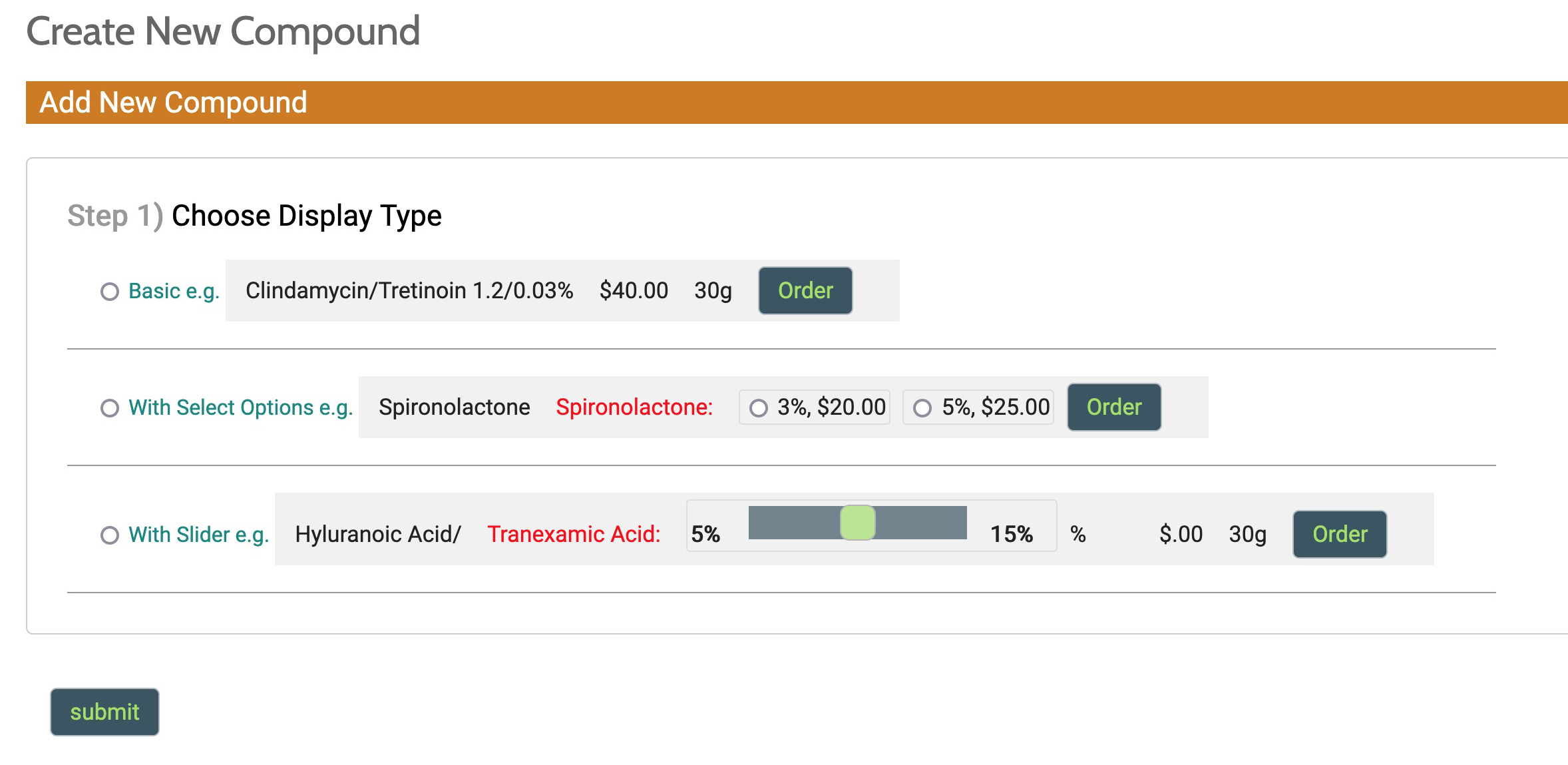The height and width of the screenshot is (765, 1568).
Task: Click the green submit button
Action: (104, 712)
